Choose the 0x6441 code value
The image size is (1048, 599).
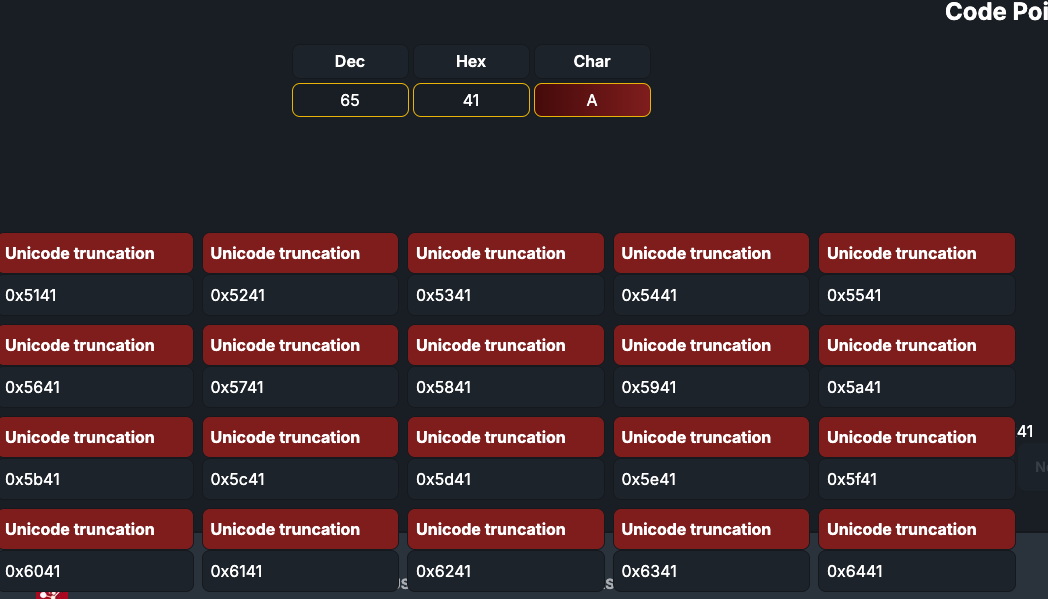(x=917, y=571)
